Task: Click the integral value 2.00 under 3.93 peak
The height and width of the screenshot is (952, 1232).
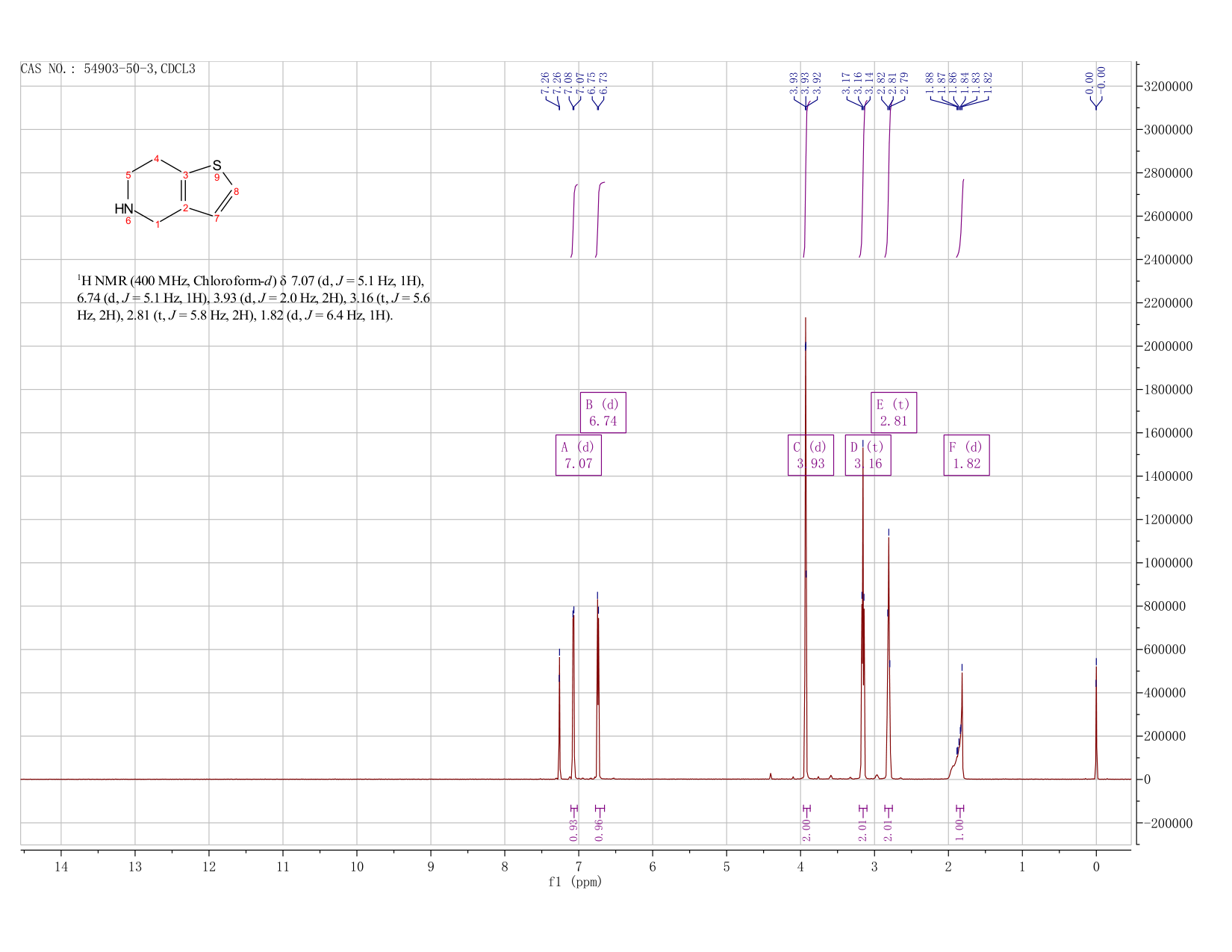Action: 806,830
